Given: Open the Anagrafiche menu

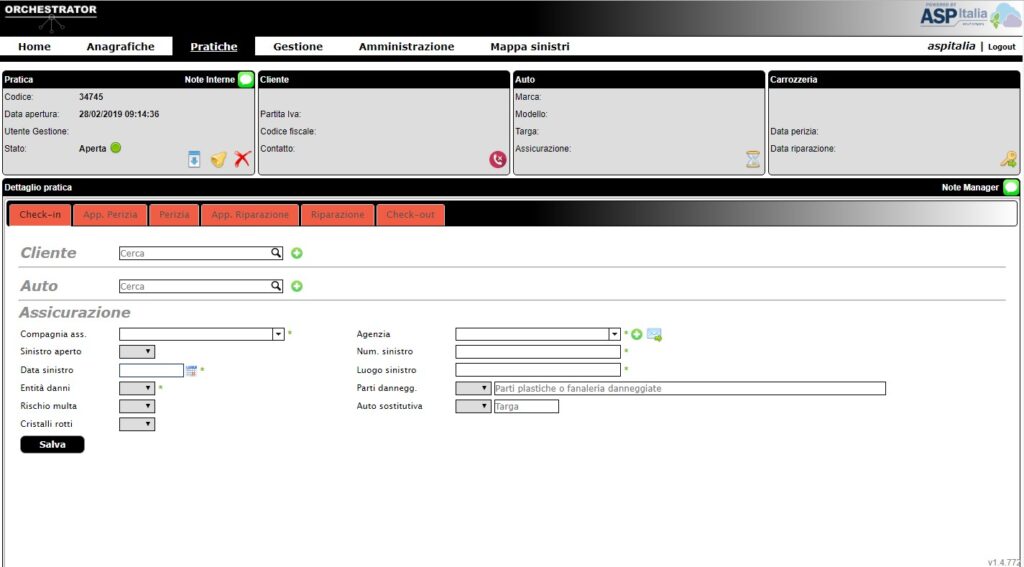Looking at the screenshot, I should point(120,47).
